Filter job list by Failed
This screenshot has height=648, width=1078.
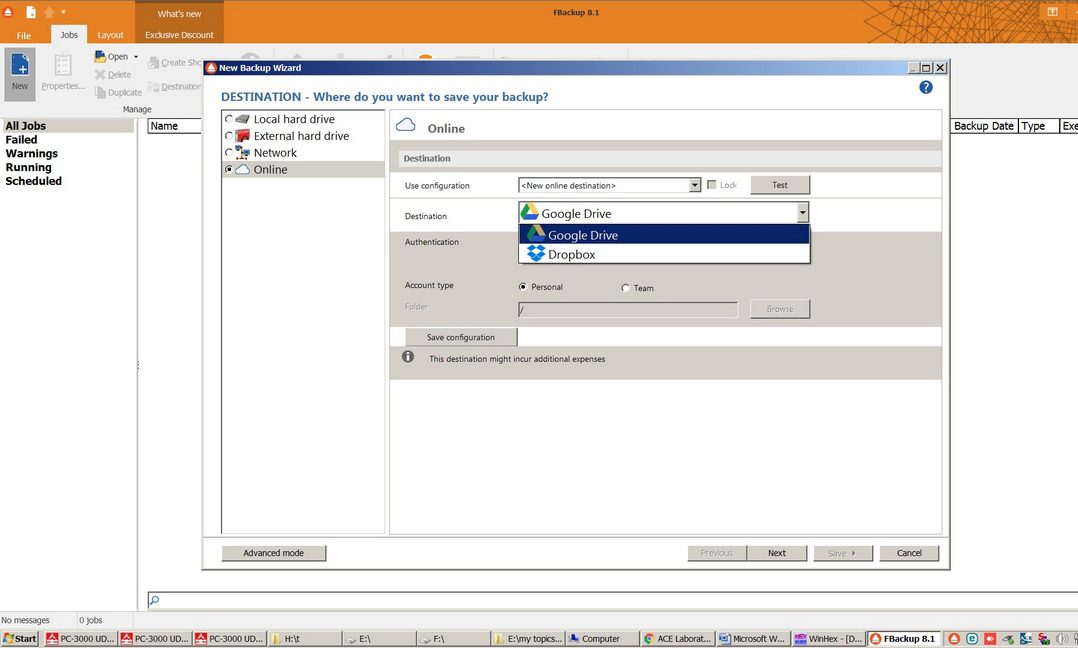[21, 139]
